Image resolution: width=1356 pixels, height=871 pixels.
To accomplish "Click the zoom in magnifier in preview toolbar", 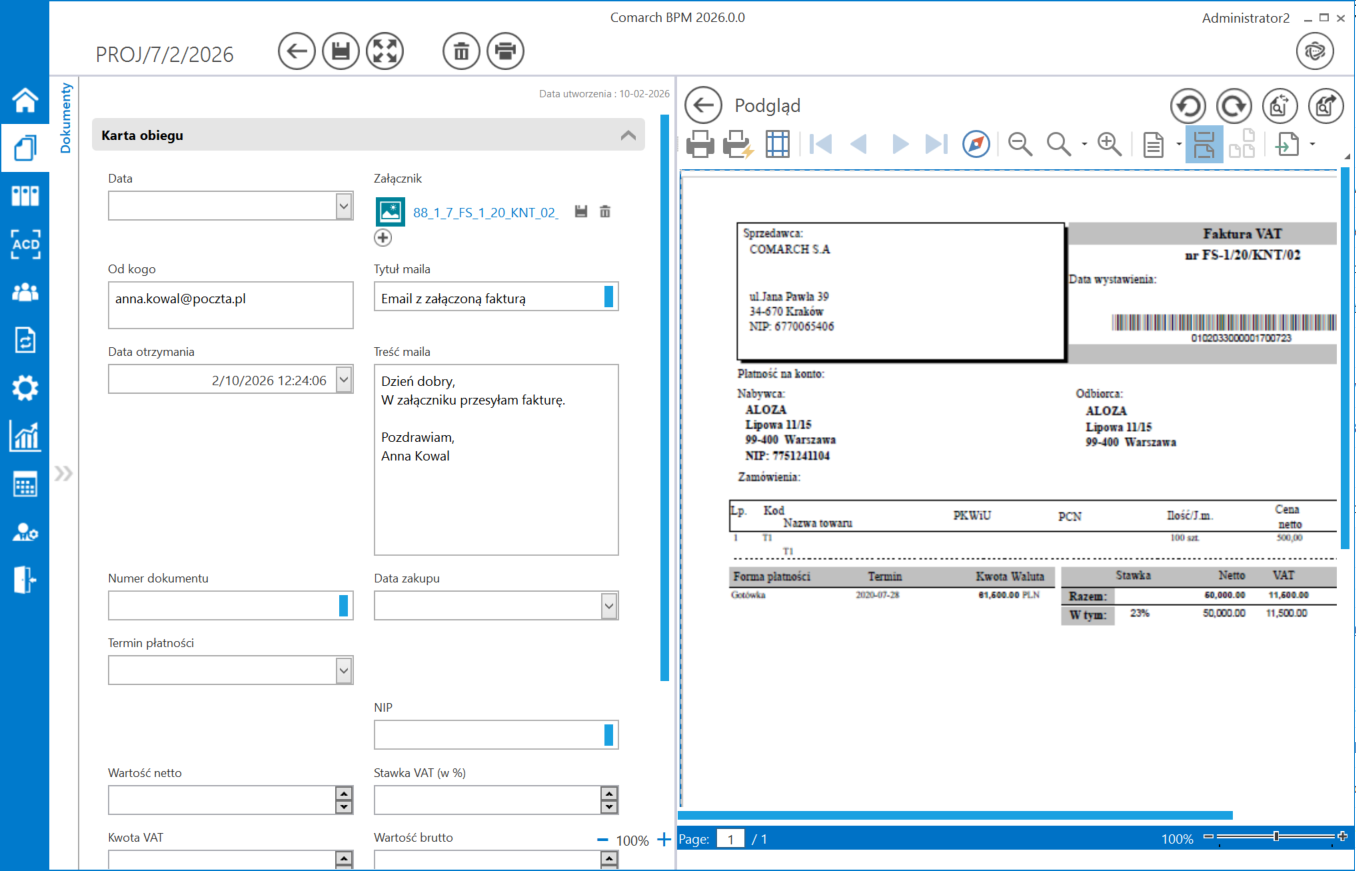I will point(1109,145).
